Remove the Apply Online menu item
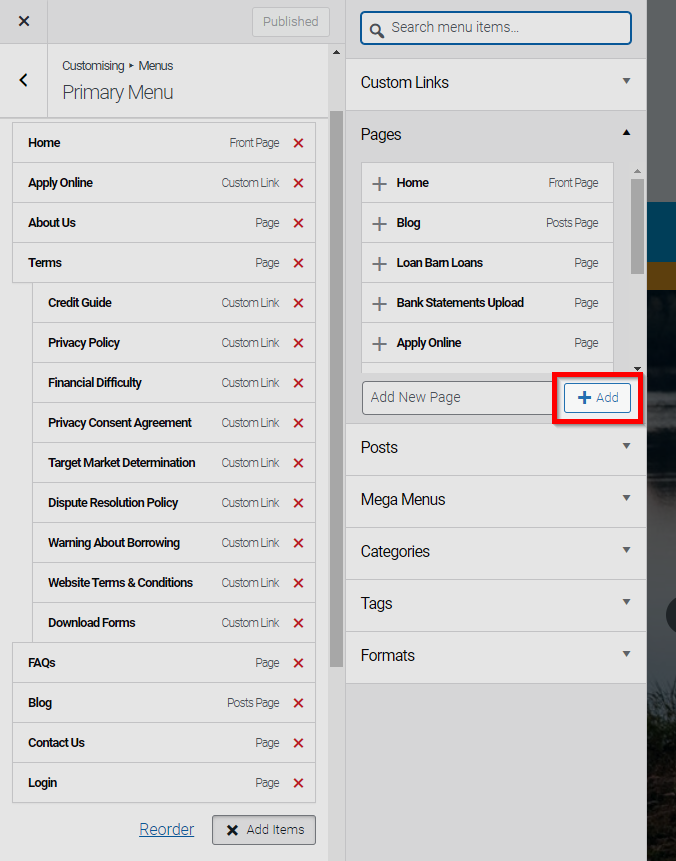Viewport: 676px width, 861px height. [x=298, y=183]
